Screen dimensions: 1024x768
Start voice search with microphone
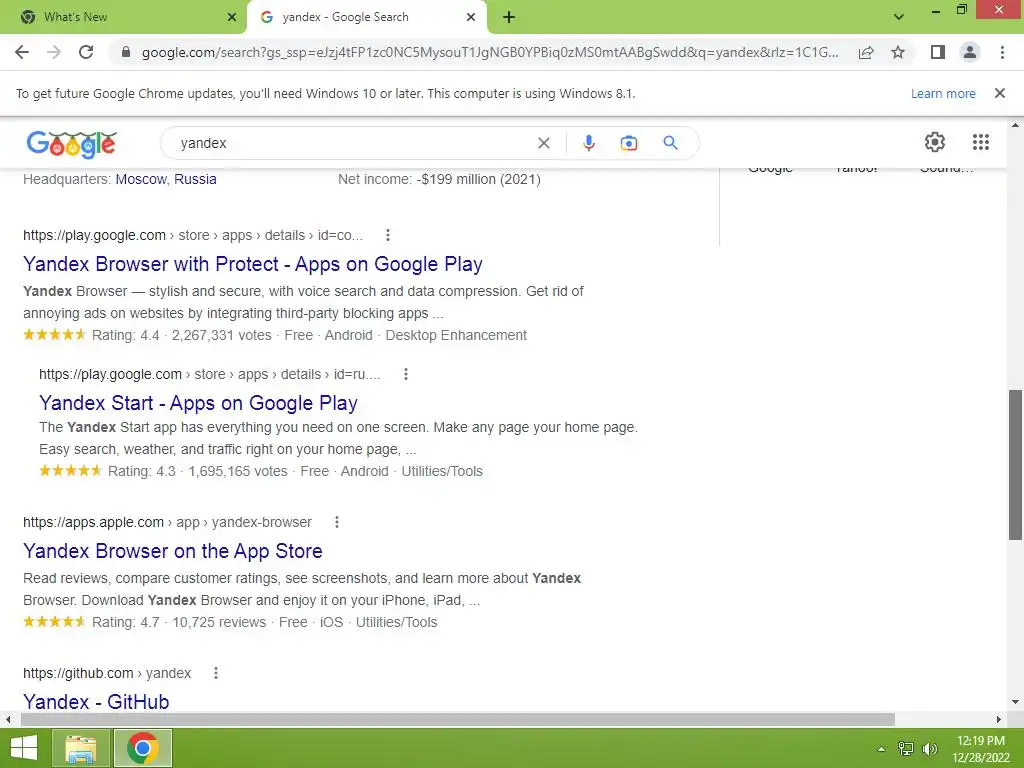[588, 143]
